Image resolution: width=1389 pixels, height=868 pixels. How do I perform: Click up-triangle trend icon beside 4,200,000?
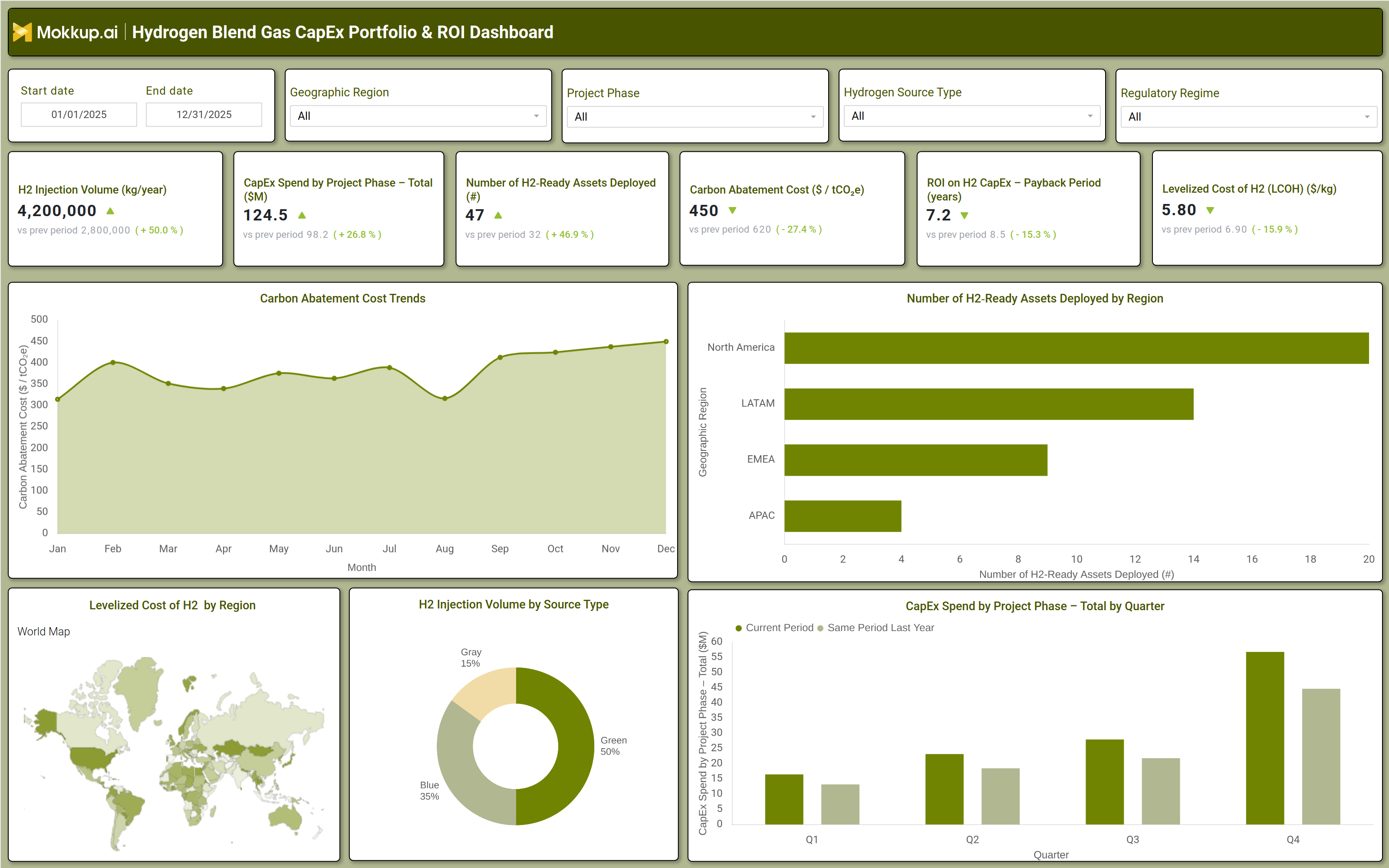[110, 211]
